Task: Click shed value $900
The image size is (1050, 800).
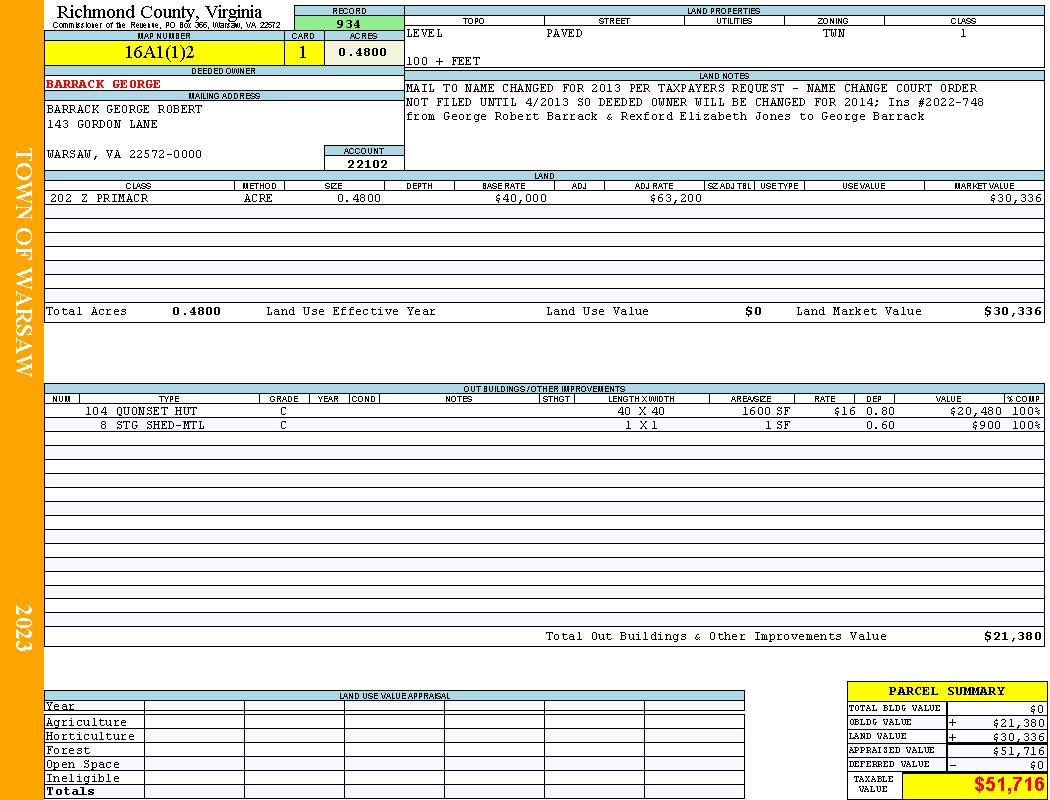Action: coord(986,425)
